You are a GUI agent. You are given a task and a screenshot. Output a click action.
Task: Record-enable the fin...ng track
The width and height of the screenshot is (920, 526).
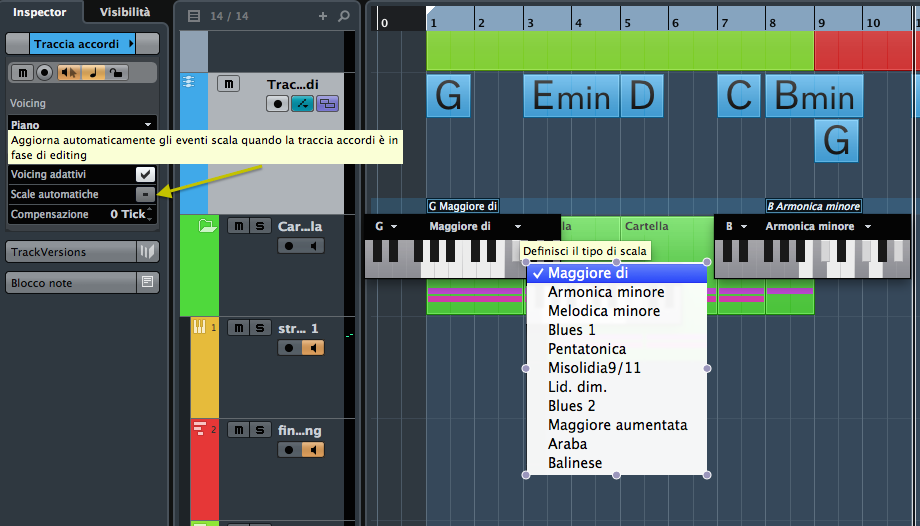click(x=289, y=450)
